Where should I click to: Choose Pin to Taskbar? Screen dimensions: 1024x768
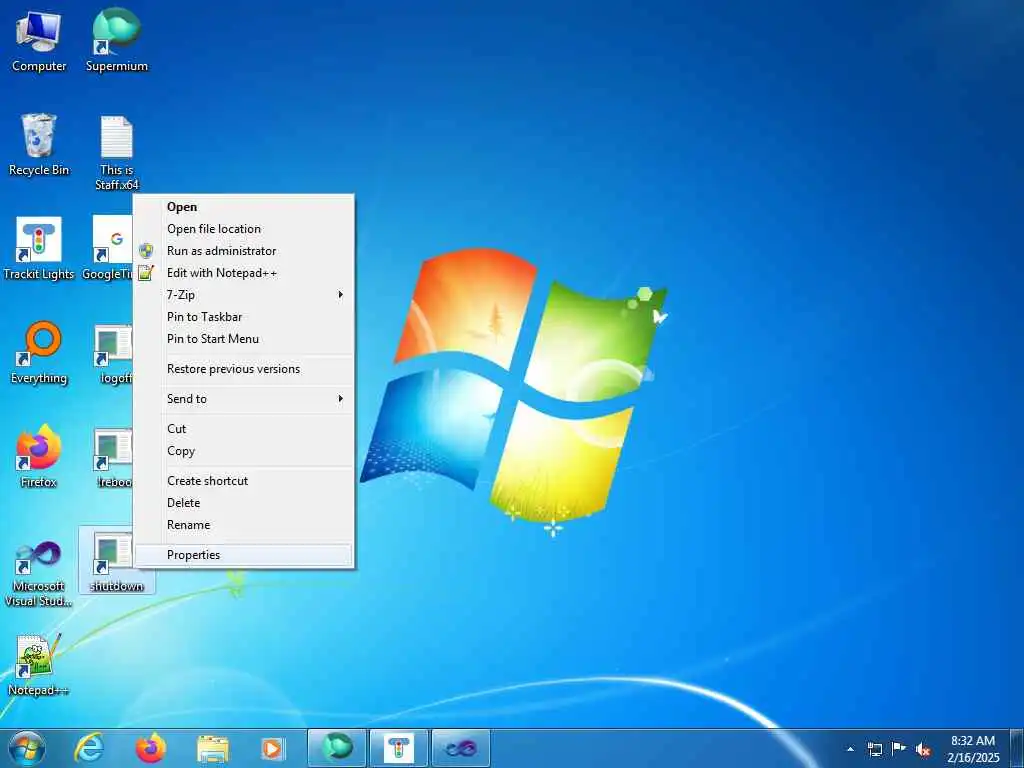coord(244,317)
